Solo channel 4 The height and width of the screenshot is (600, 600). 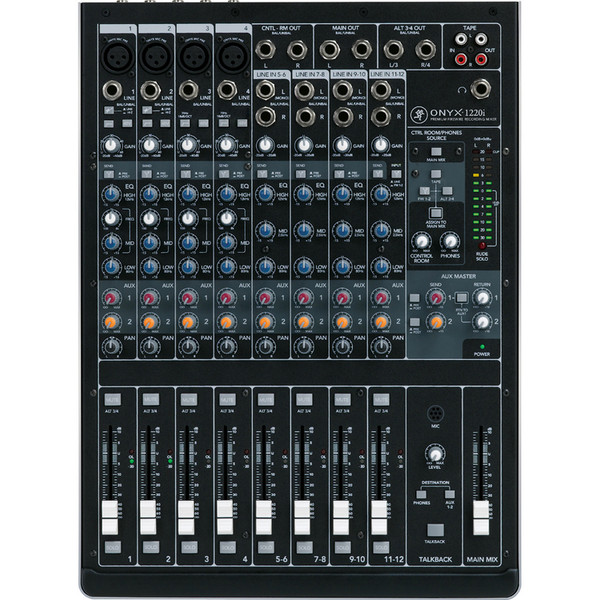[x=227, y=547]
